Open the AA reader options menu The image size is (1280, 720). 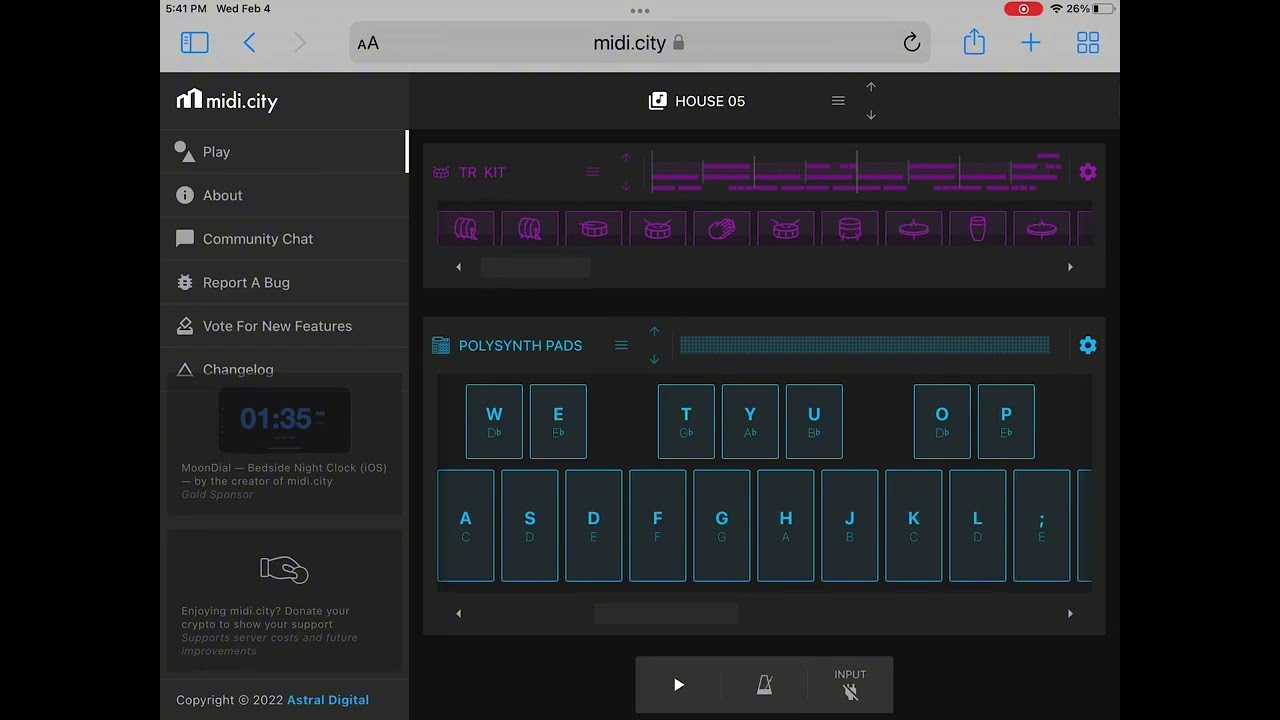tap(368, 43)
